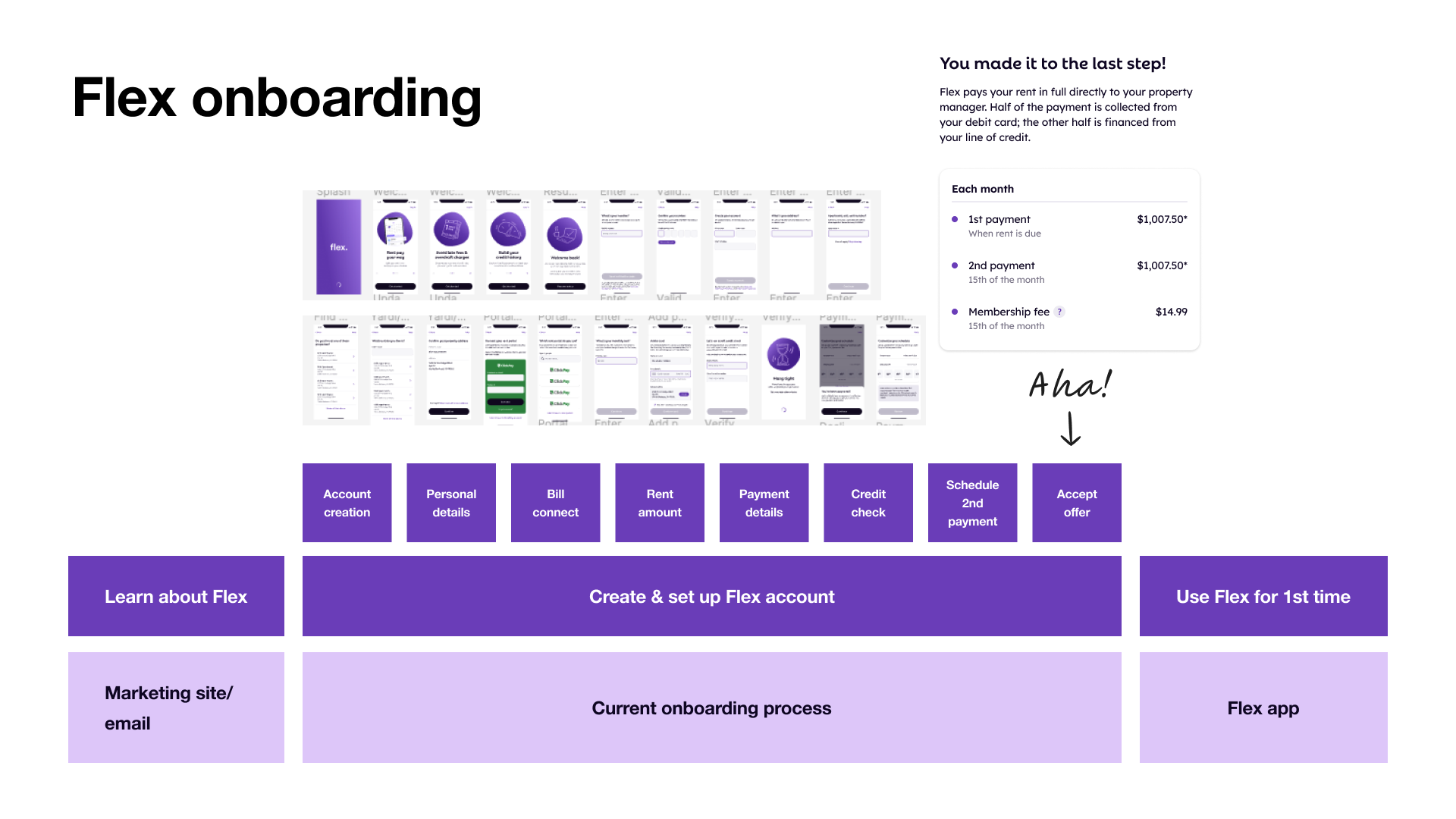Click the Flex app label thumbnail

tap(1262, 707)
